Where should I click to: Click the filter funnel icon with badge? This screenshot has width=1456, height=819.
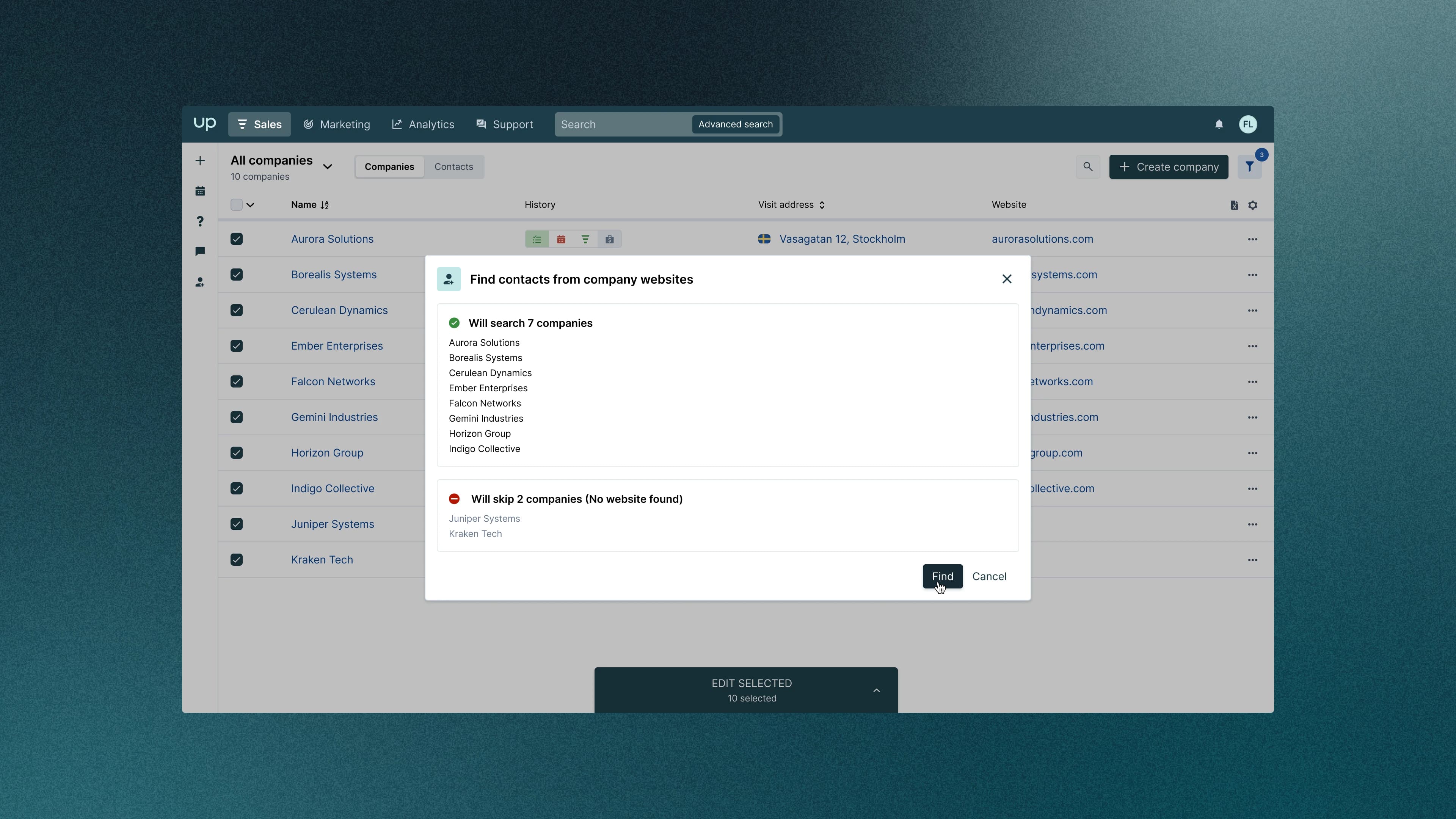[x=1249, y=167]
